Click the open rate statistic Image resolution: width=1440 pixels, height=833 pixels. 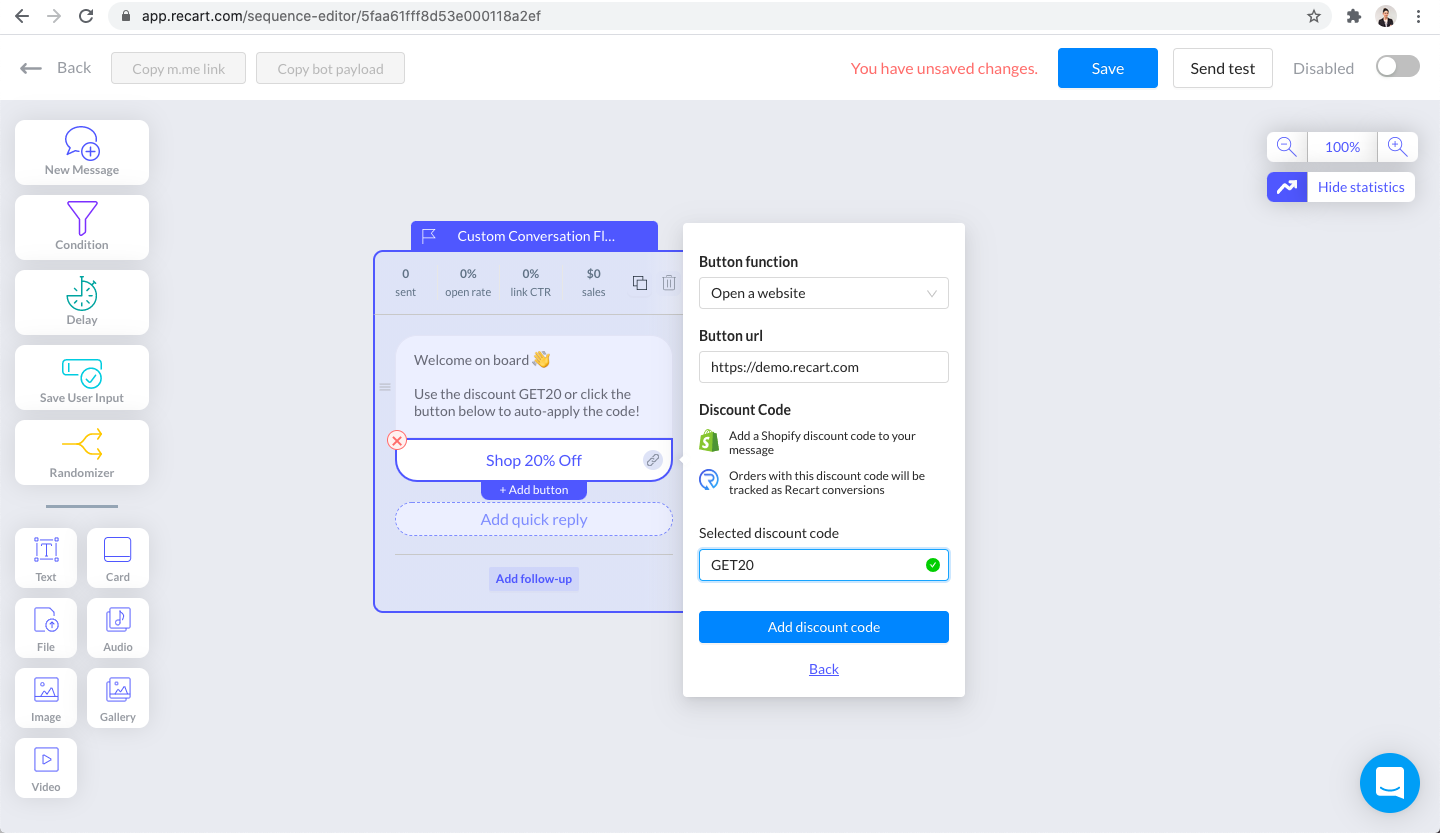coord(468,283)
